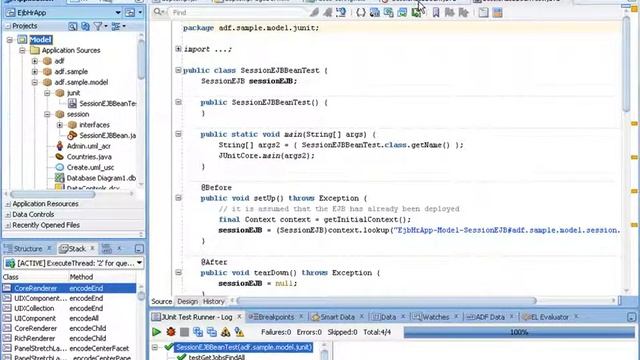Click the editor horizontal scrollbar

click(386, 301)
